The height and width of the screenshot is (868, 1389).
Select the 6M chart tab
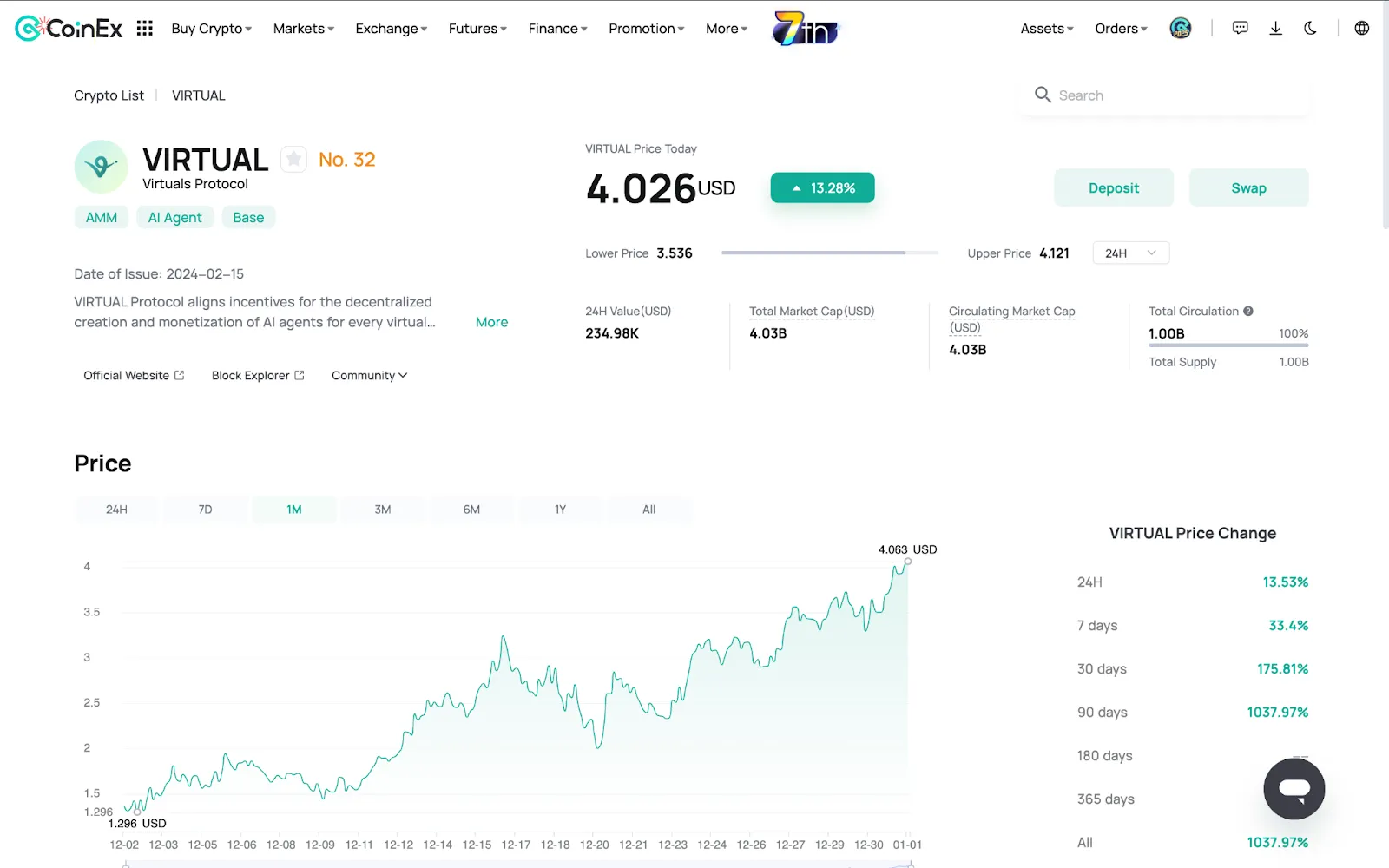pyautogui.click(x=471, y=510)
